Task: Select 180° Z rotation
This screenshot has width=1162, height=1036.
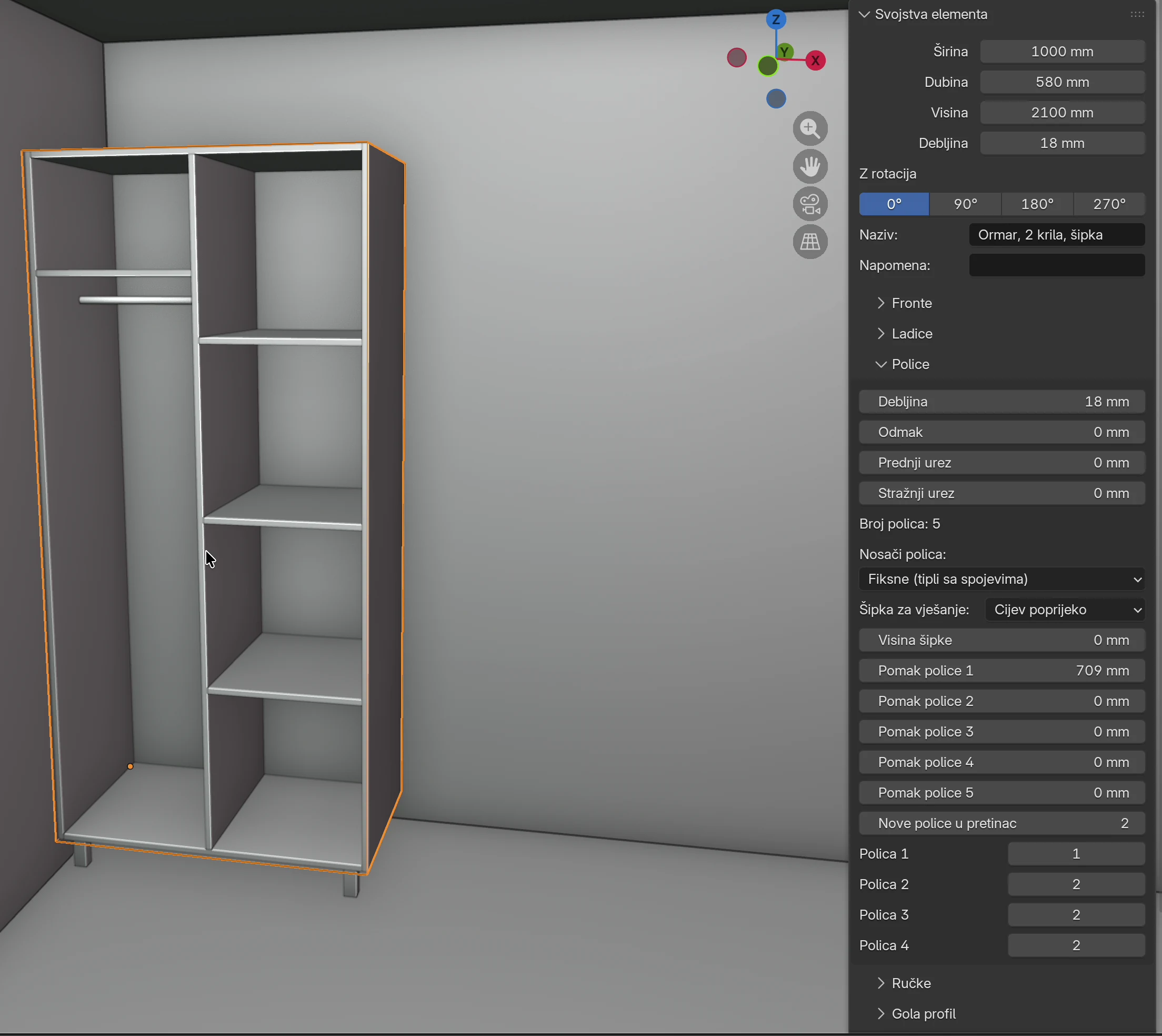Action: coord(1037,204)
